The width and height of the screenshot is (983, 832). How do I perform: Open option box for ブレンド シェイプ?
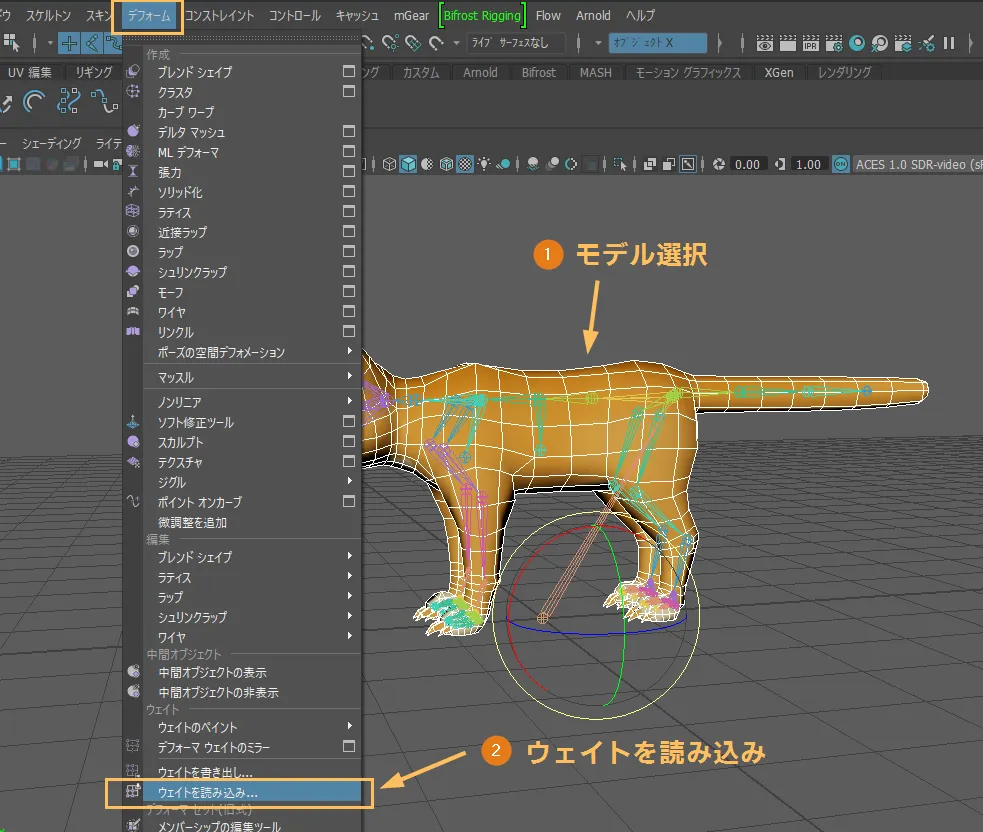click(349, 71)
